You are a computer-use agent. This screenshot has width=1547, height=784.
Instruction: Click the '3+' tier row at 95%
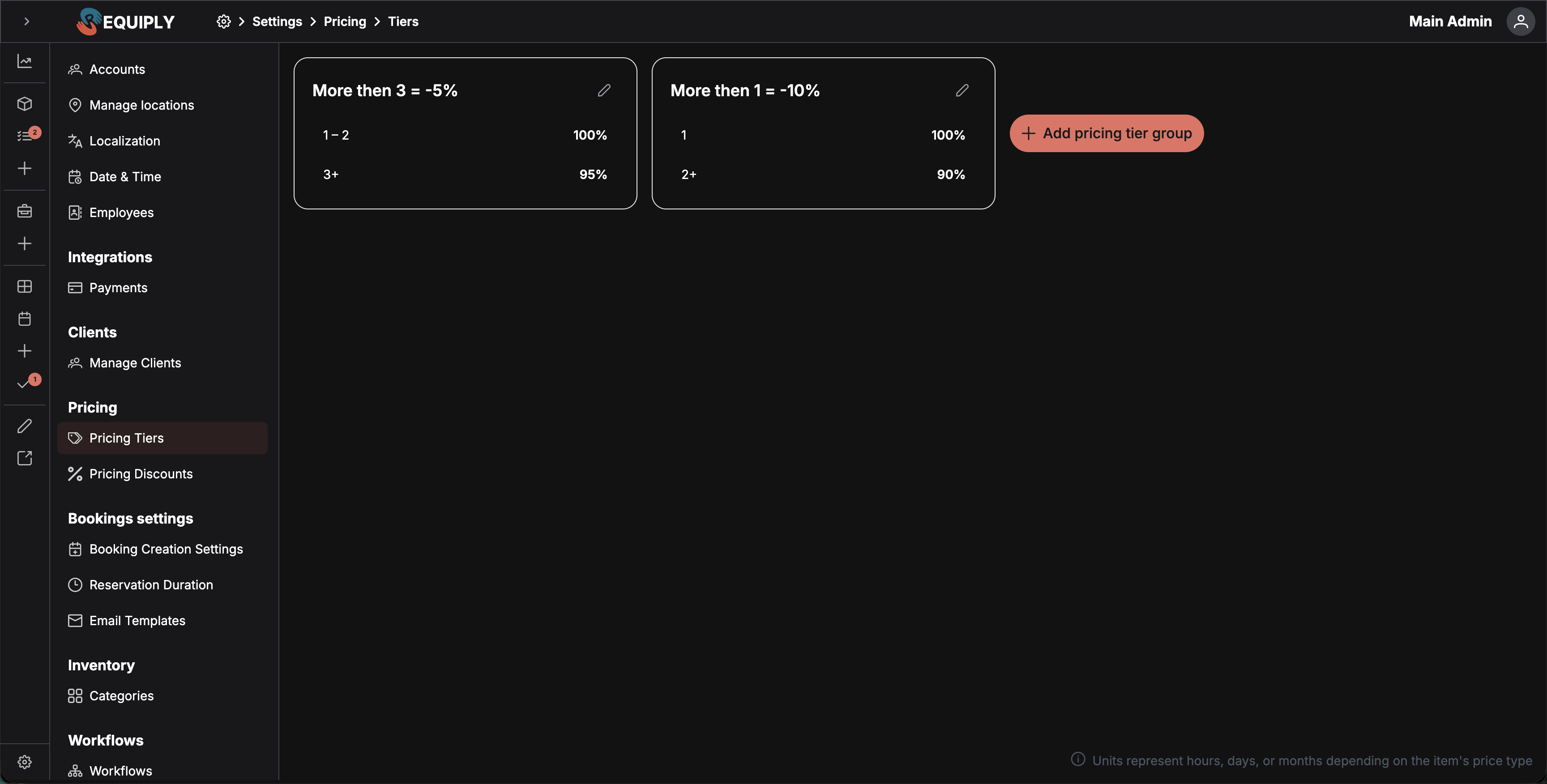(465, 175)
